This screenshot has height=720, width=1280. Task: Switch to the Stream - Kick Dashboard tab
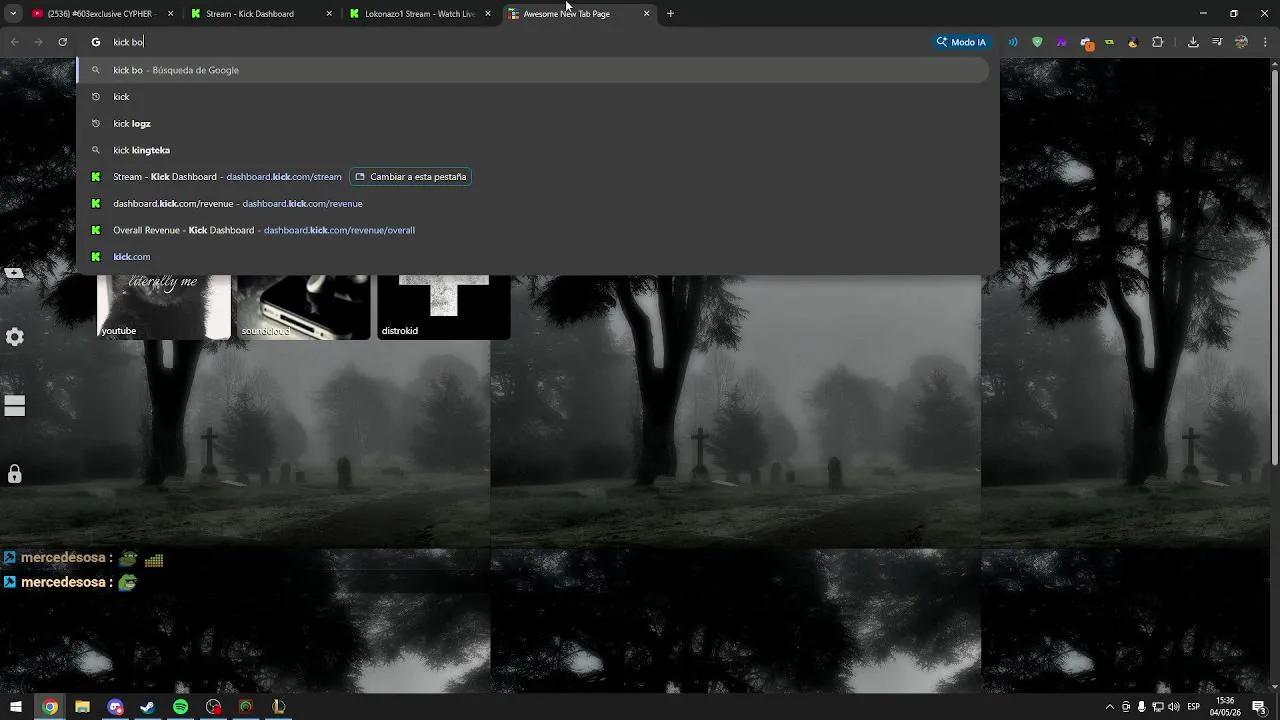click(x=260, y=14)
